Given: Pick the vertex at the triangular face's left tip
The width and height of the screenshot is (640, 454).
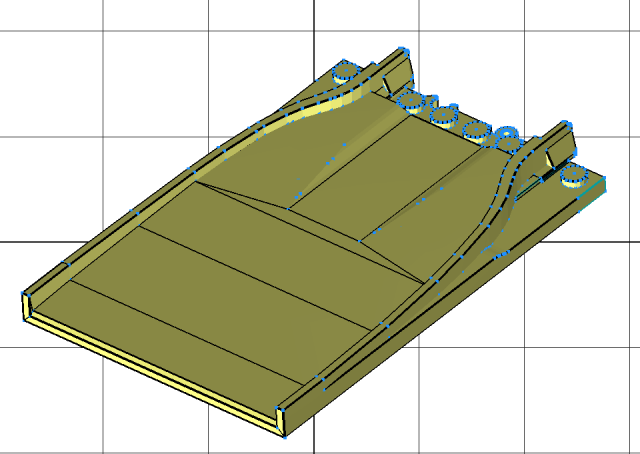Looking at the screenshot, I should point(195,182).
